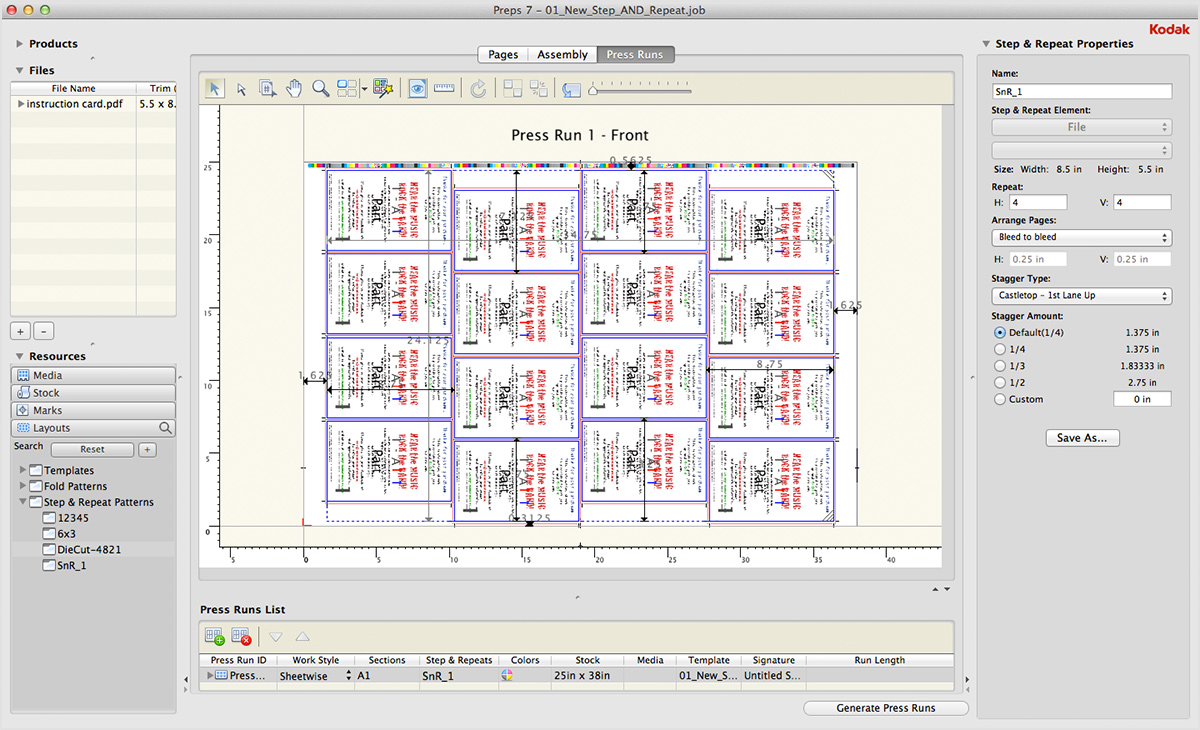Choose the Custom stagger amount radio button
The width and height of the screenshot is (1200, 730).
tap(1000, 399)
